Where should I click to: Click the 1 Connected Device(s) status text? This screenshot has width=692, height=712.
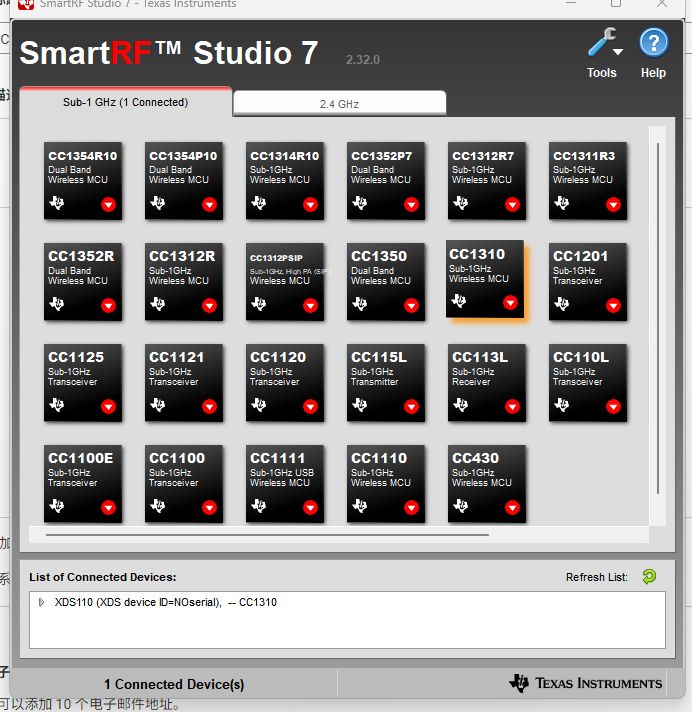coord(174,684)
